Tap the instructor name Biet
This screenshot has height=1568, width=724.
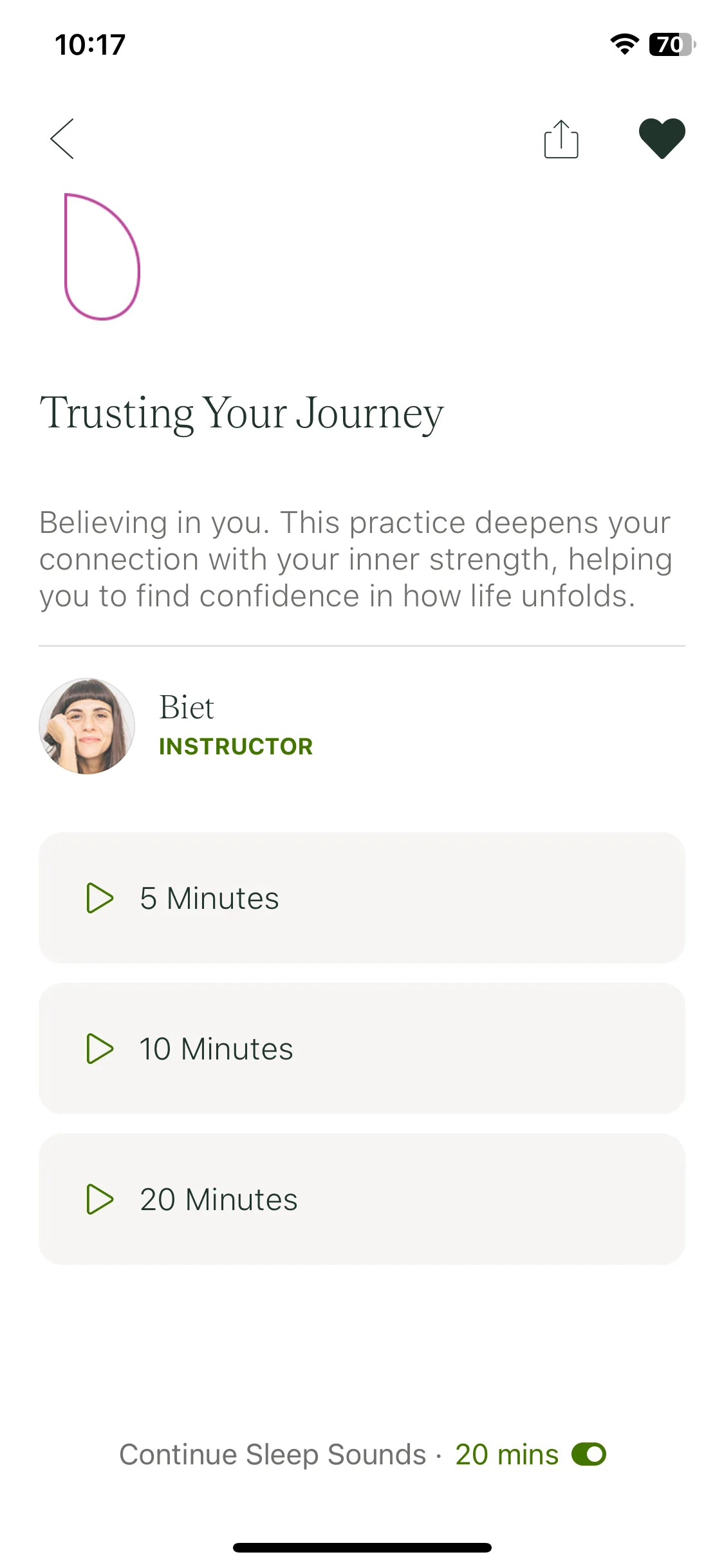(x=187, y=707)
